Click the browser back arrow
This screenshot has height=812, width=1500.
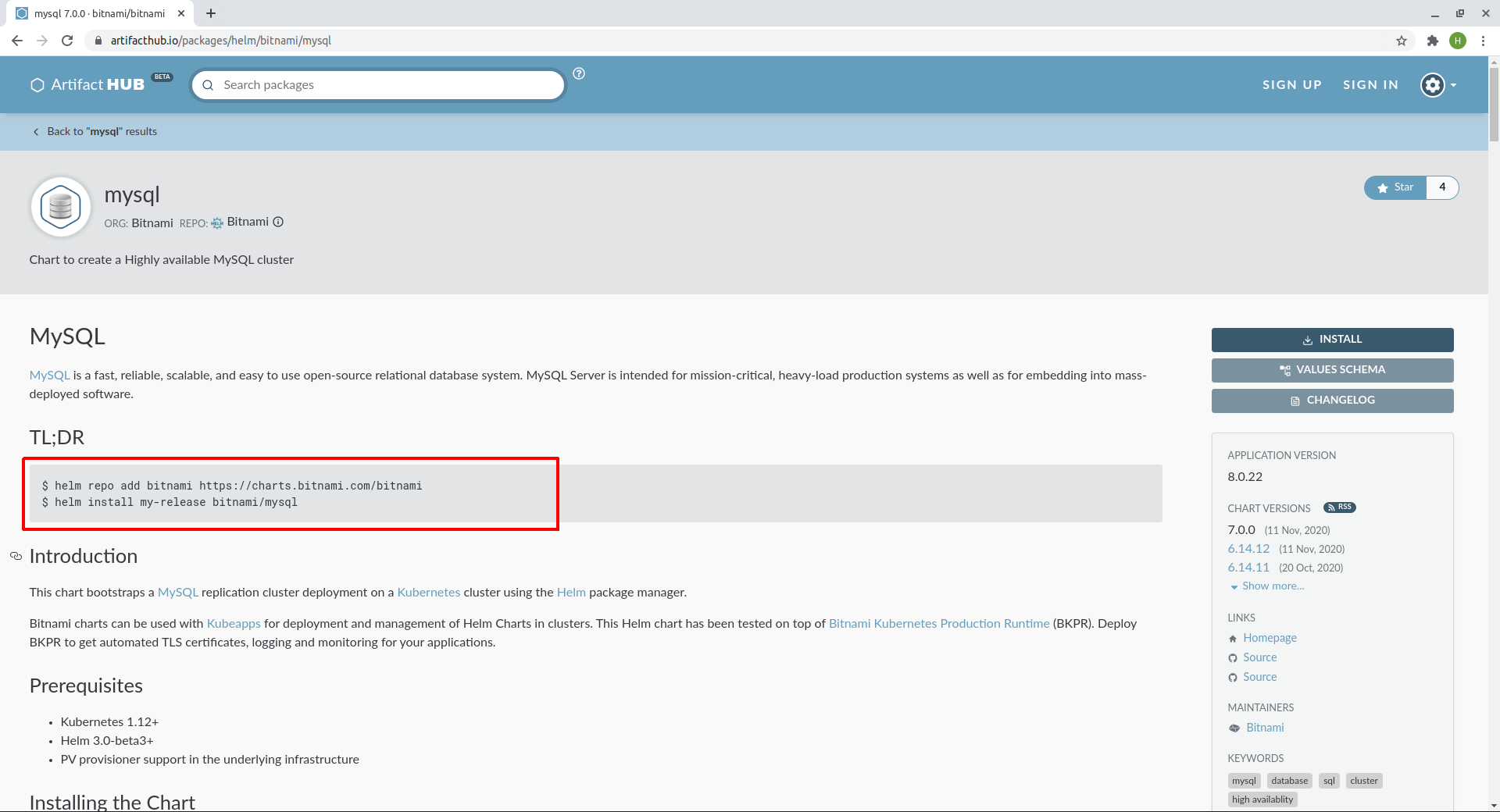tap(17, 41)
